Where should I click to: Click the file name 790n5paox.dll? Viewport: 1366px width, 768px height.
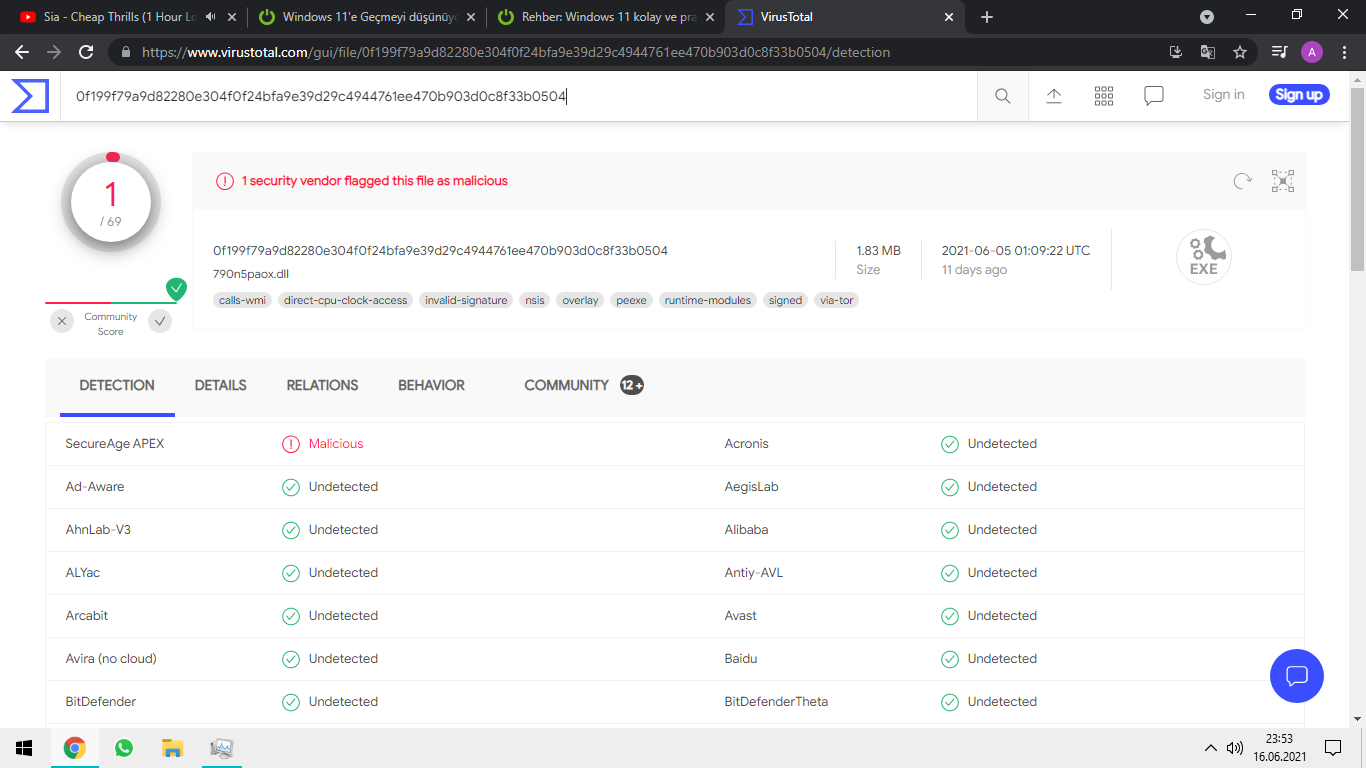coord(251,274)
